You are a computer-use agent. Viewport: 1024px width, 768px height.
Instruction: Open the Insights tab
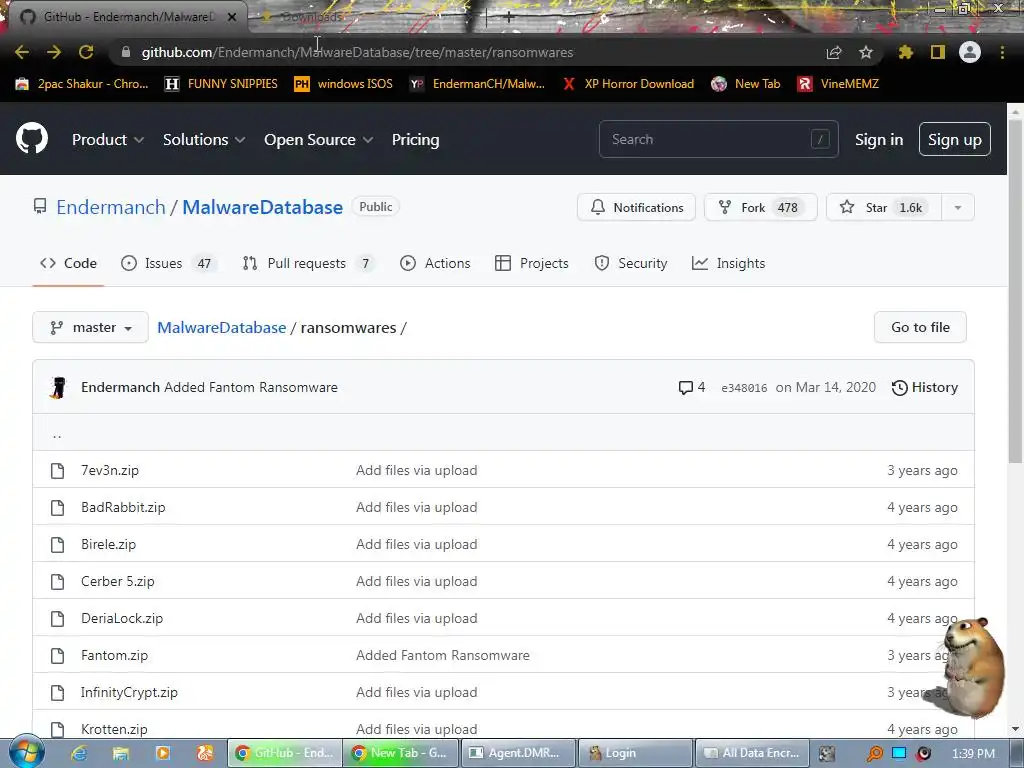pyautogui.click(x=729, y=263)
